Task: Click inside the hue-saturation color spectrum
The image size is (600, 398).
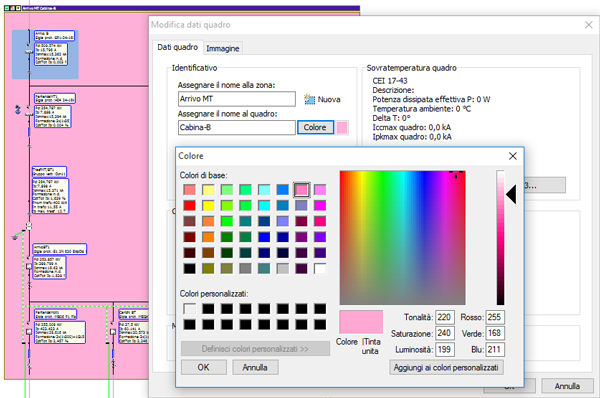Action: (x=403, y=238)
